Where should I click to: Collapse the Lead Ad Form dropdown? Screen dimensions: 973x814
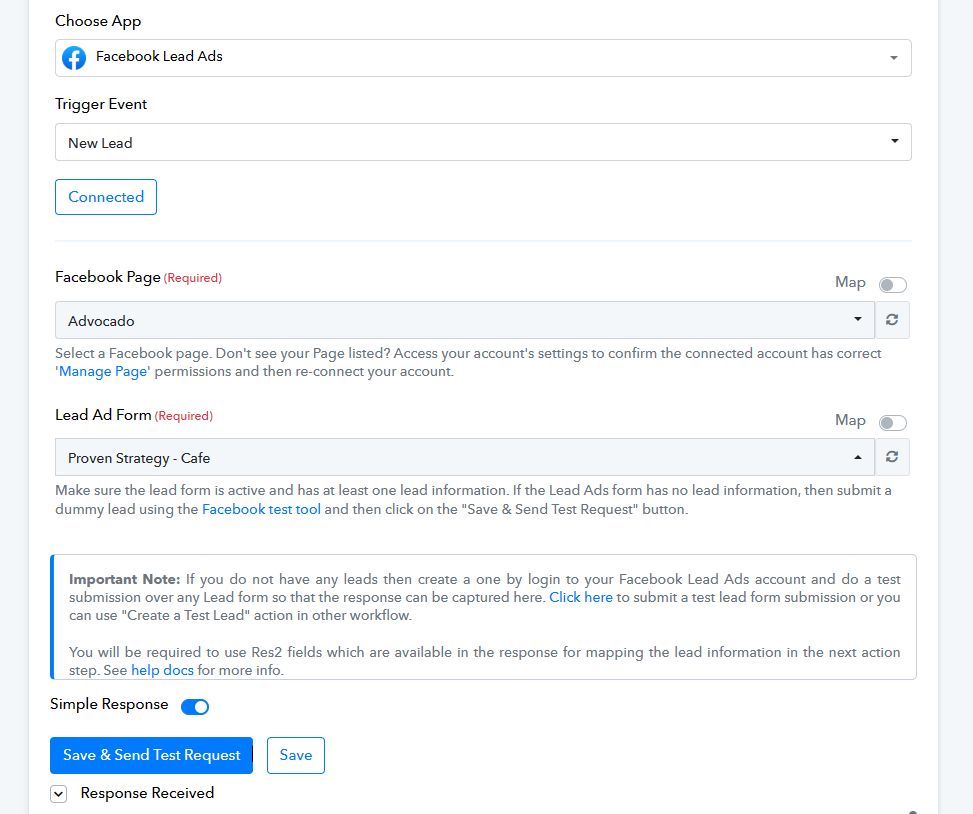click(x=465, y=457)
